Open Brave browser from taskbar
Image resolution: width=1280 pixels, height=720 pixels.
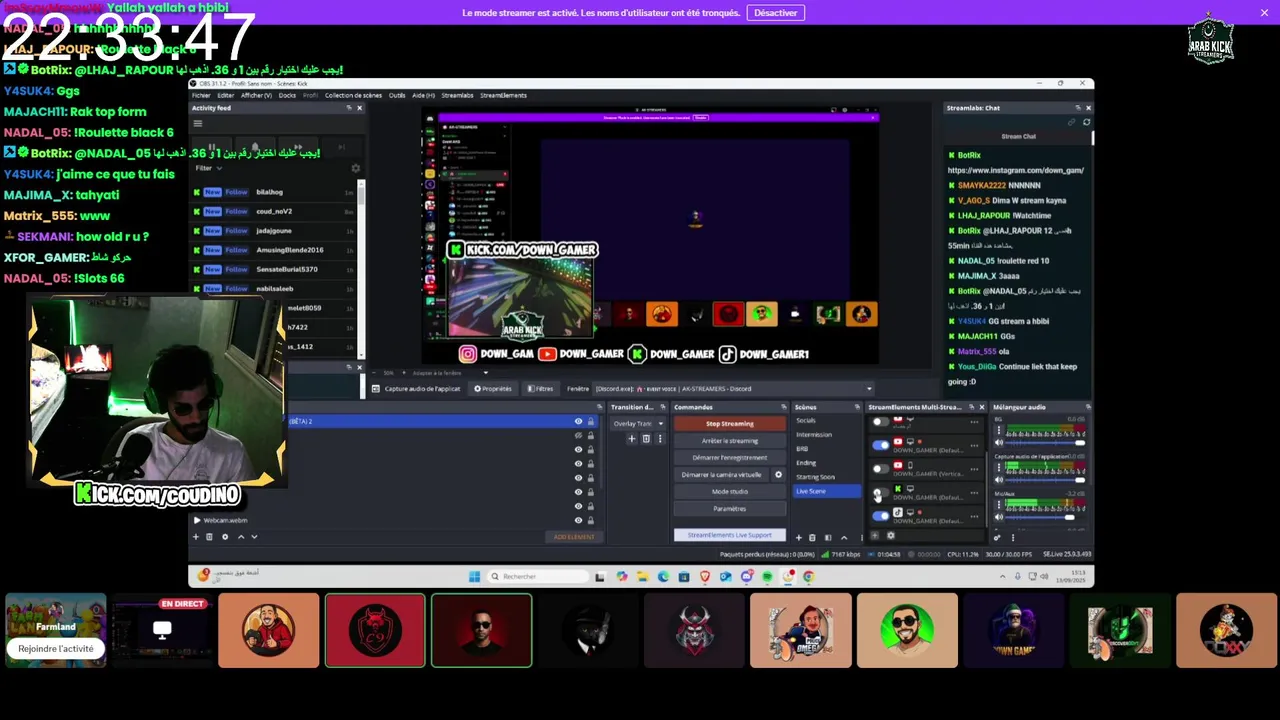coord(704,576)
